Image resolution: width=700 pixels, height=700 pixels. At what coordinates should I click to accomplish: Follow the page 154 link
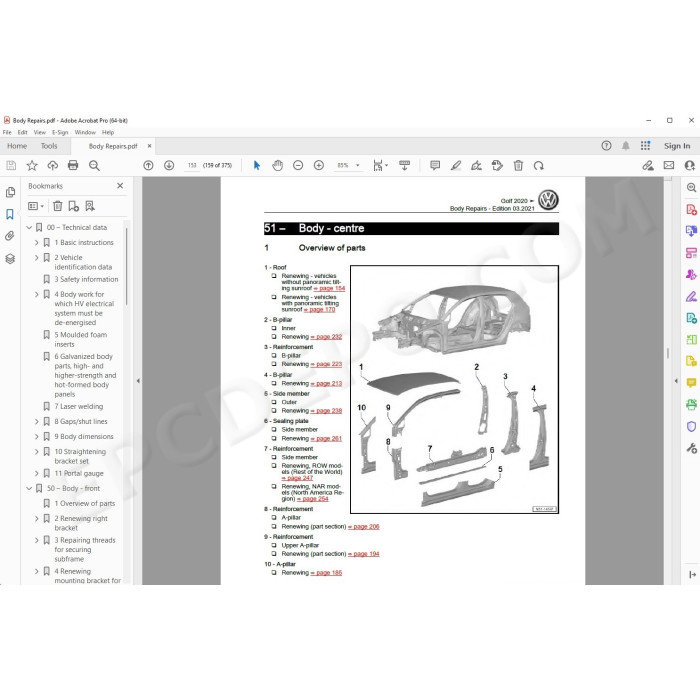(x=329, y=288)
